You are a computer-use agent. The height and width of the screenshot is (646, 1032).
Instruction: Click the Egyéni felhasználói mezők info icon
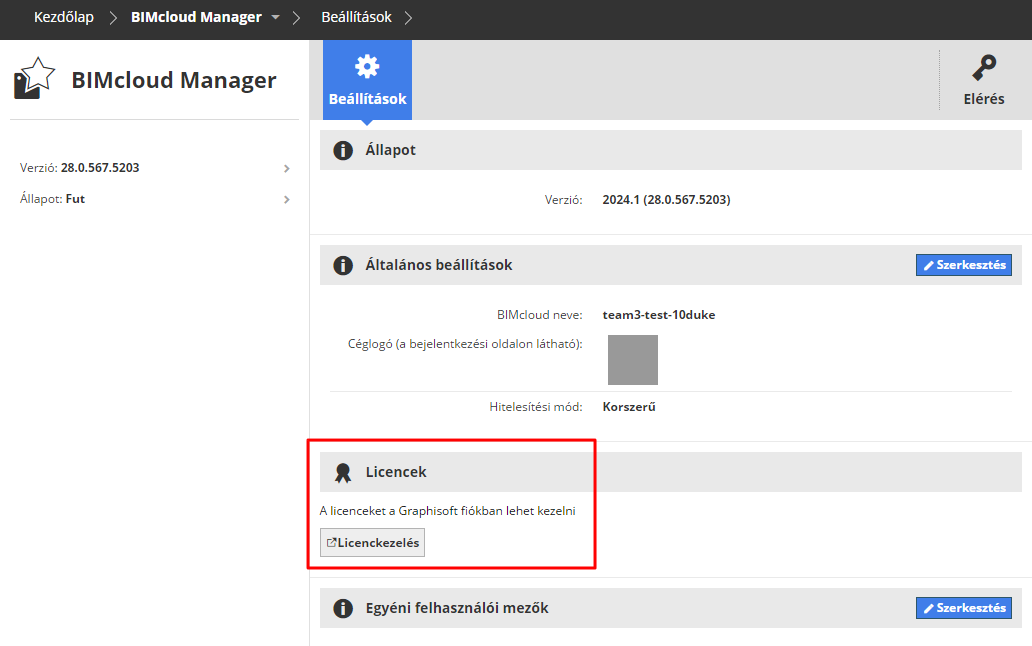point(342,608)
